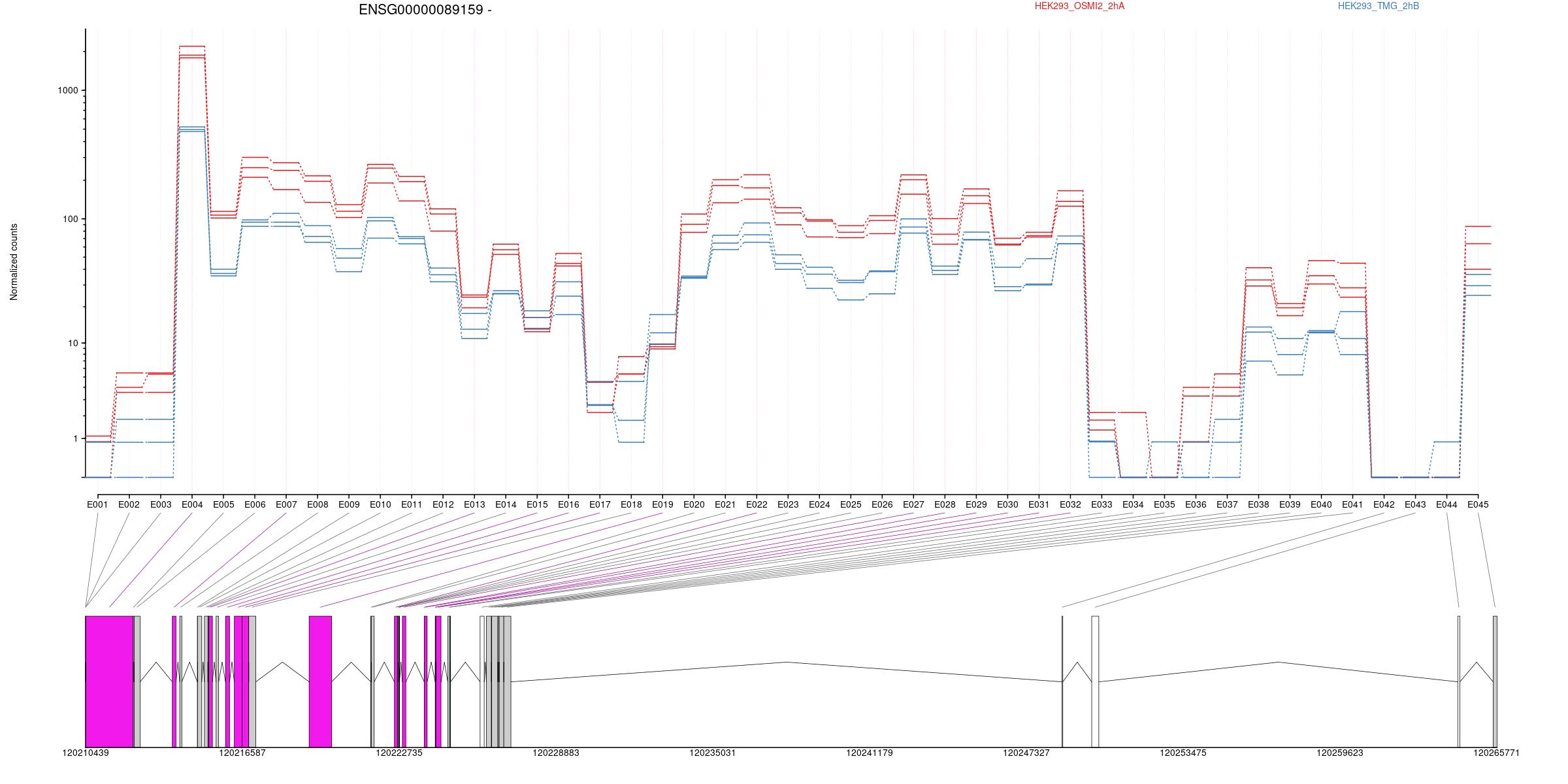Select the HEK293_OSMI2_2hA legend label
The image size is (1568, 784).
pyautogui.click(x=1079, y=6)
